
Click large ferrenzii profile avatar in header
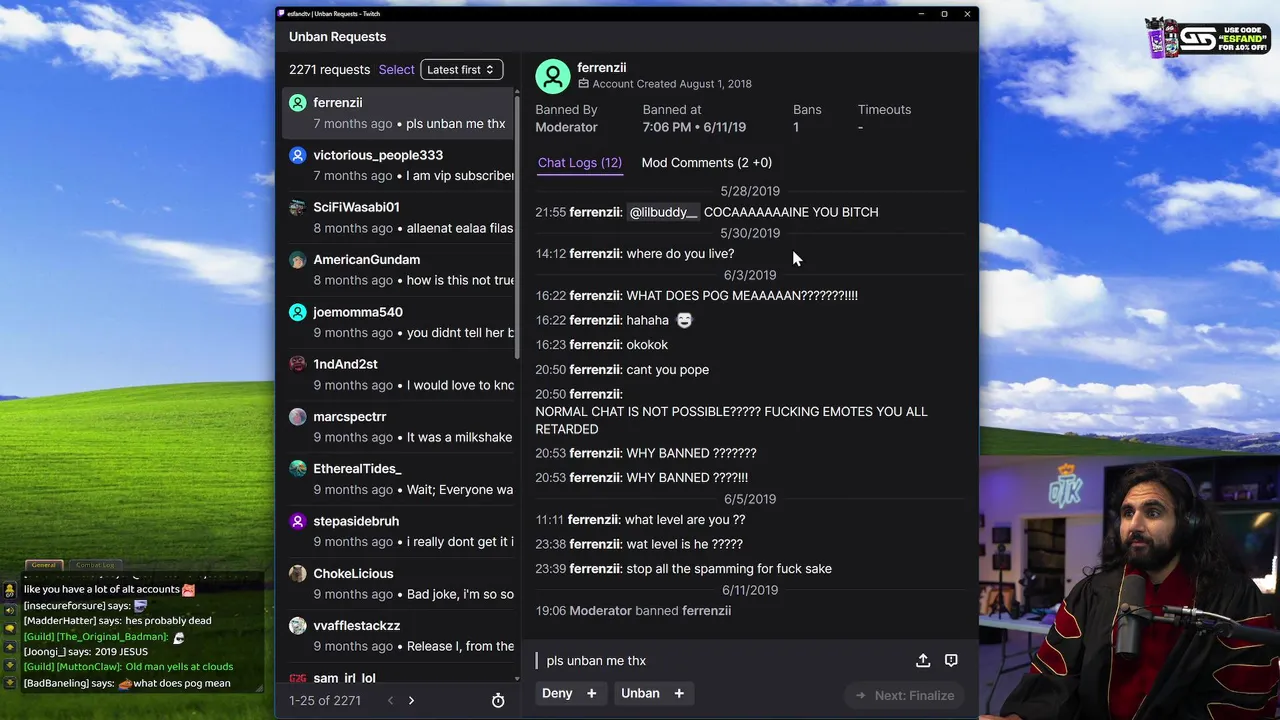coord(553,76)
